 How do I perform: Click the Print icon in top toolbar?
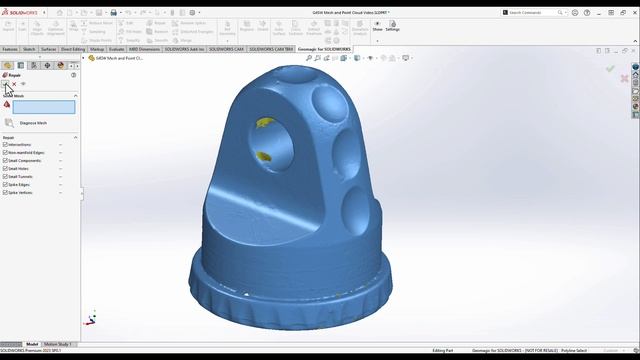pyautogui.click(x=113, y=13)
